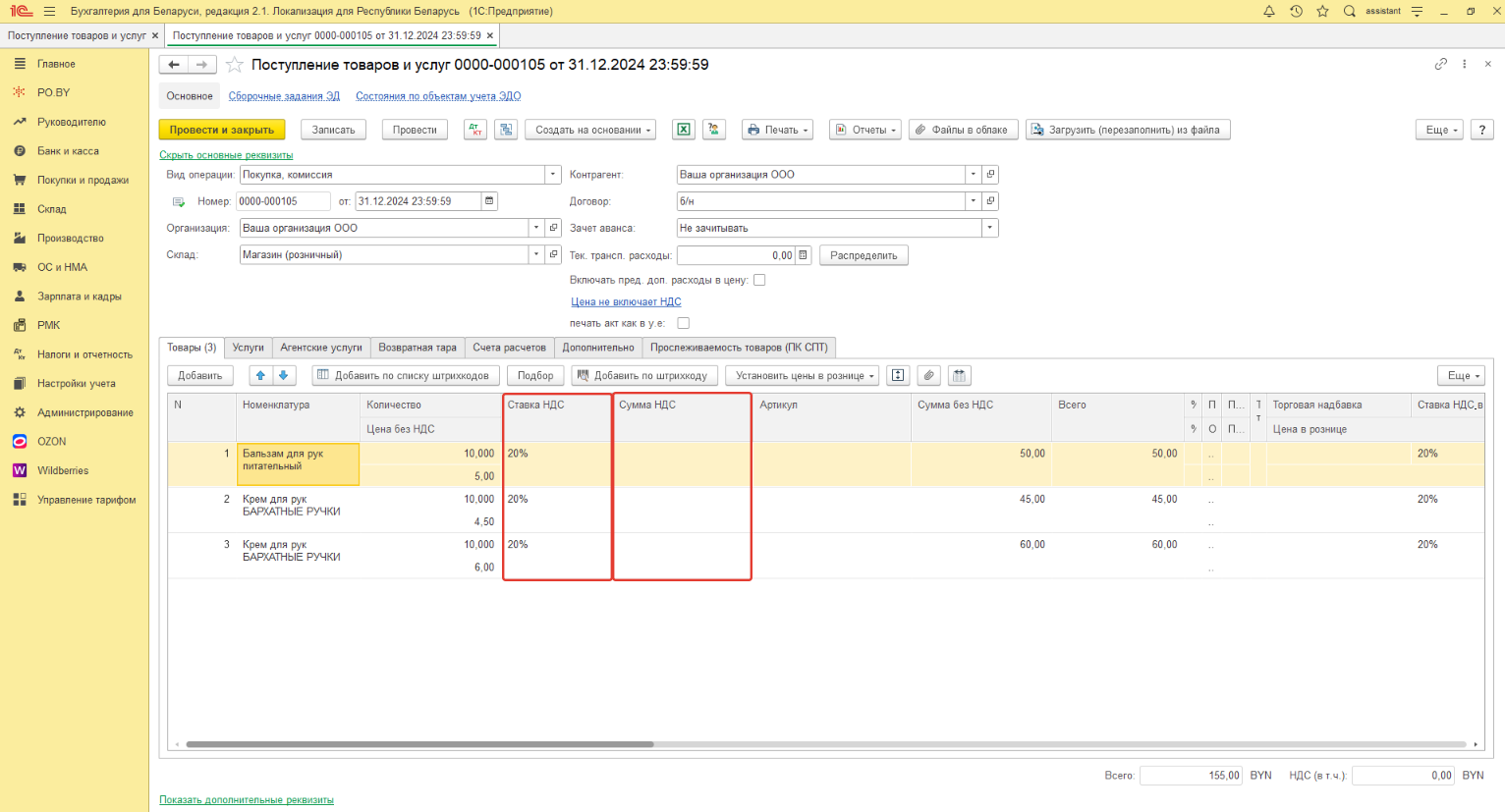The image size is (1505, 812).
Task: Click the table's horizontal scrollbar
Action: tap(419, 744)
